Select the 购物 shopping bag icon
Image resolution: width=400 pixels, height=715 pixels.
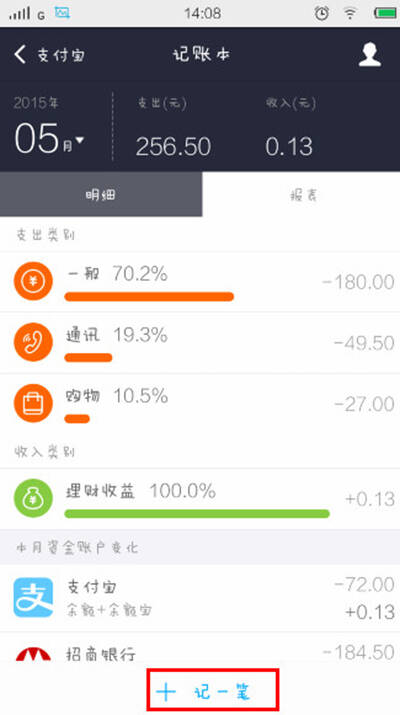(x=33, y=404)
